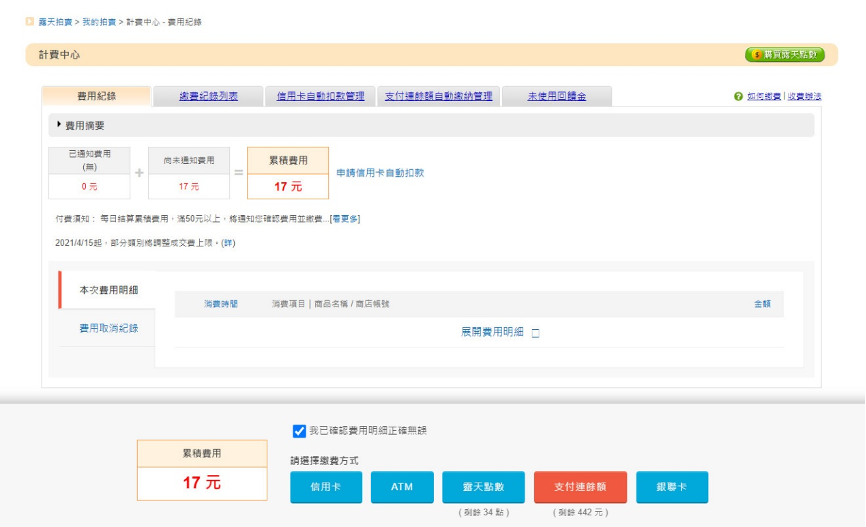
Task: Click the home icon in breadcrumb
Action: [x=30, y=21]
